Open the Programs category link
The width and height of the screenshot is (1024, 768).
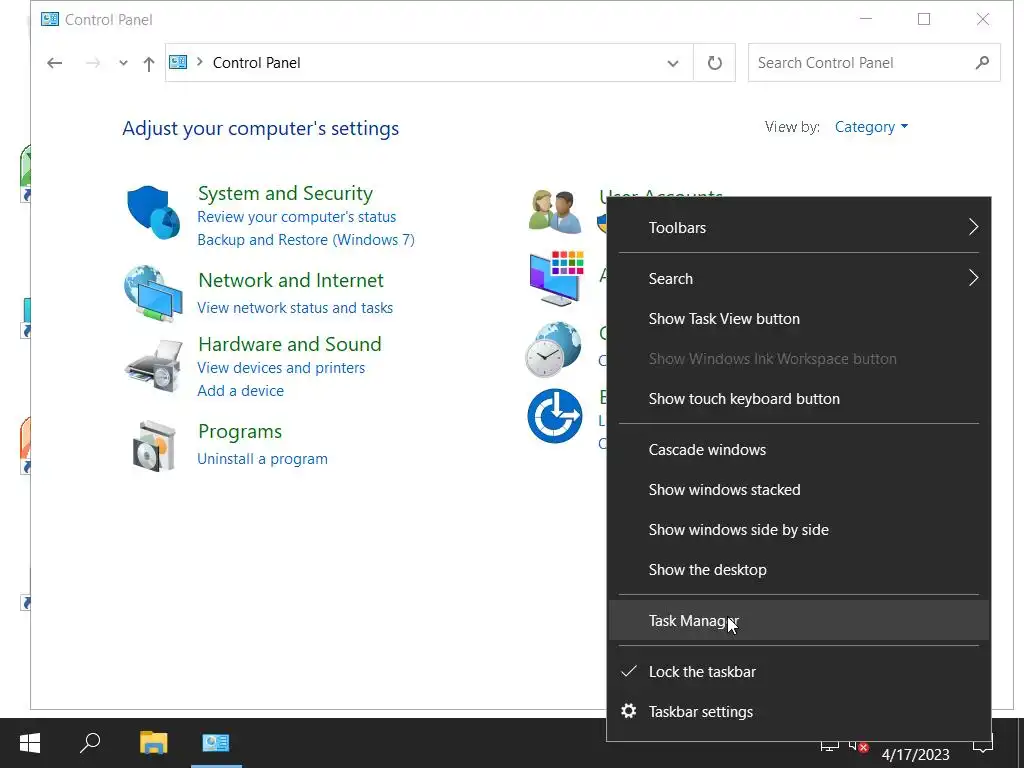(240, 432)
